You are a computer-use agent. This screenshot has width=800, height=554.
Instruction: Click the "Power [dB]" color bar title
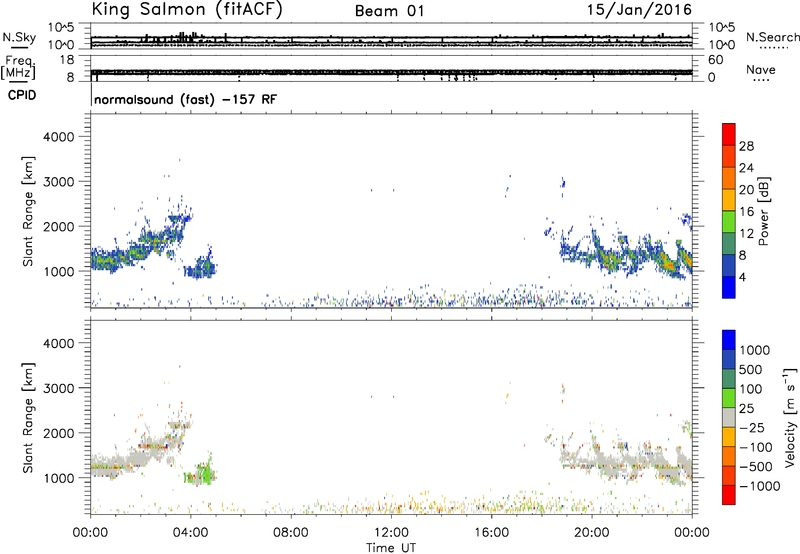point(763,211)
